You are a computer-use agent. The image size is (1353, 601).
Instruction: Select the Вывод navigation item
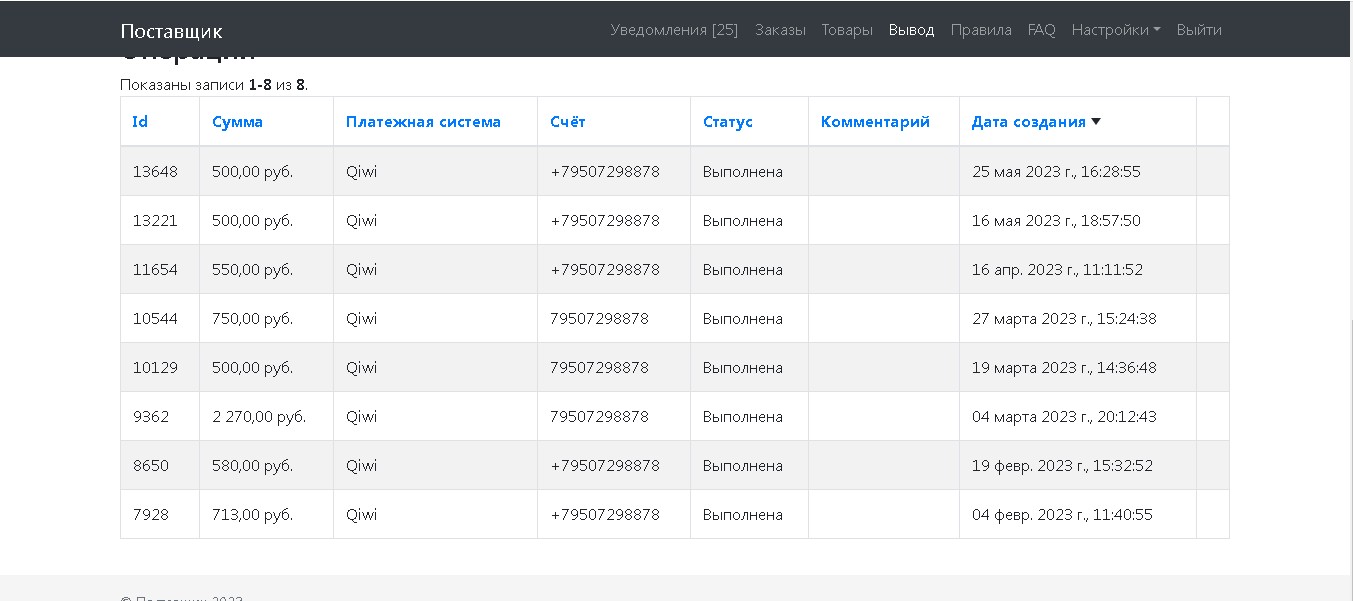pos(911,30)
